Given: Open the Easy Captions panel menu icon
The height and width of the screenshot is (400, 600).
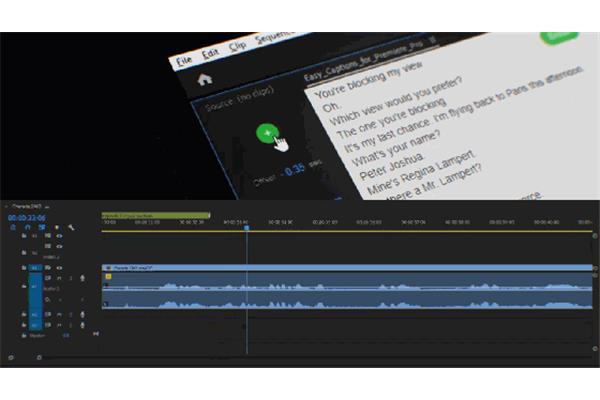Looking at the screenshot, I should (432, 39).
